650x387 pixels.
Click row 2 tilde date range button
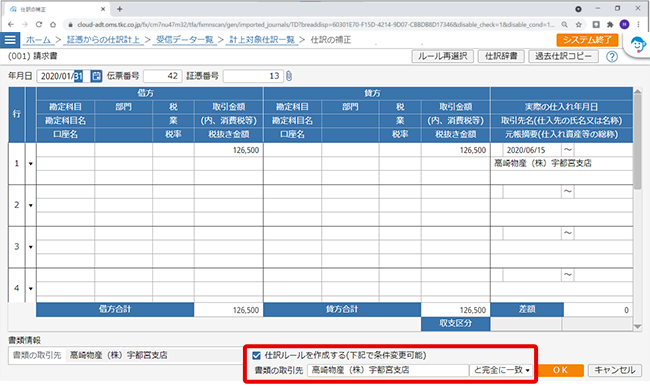pos(568,191)
